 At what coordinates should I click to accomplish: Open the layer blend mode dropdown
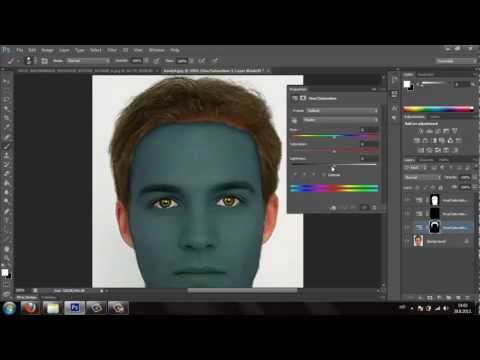click(x=423, y=177)
